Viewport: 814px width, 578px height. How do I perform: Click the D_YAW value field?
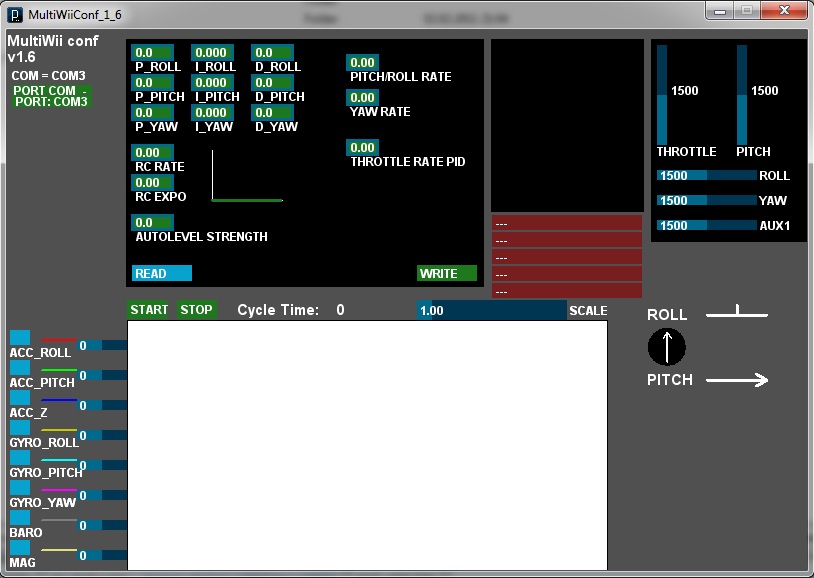pos(273,113)
